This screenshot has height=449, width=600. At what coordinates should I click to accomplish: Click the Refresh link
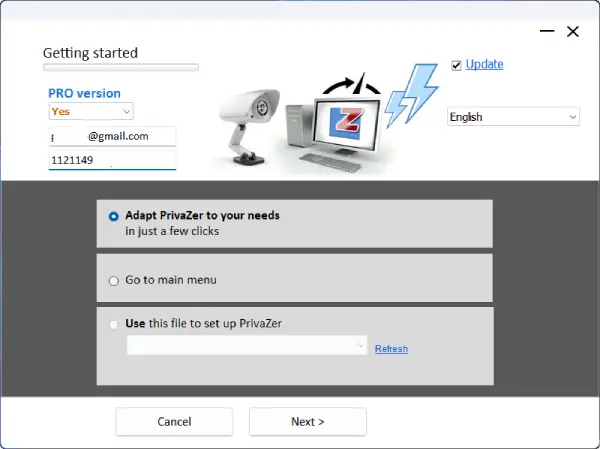(x=391, y=349)
